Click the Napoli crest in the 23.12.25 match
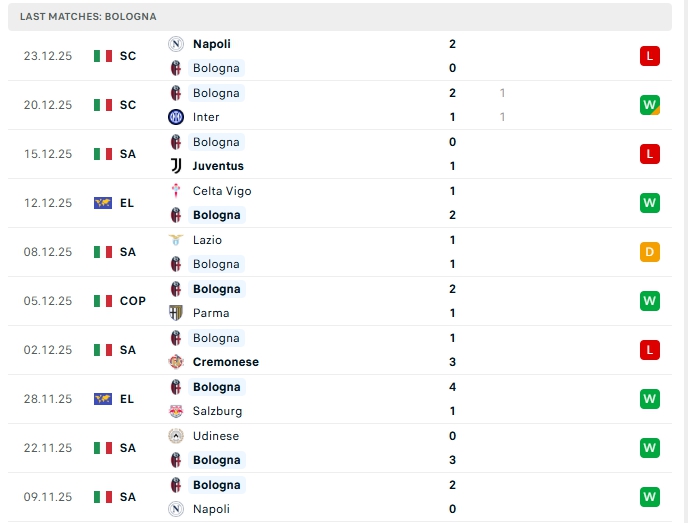Image resolution: width=688 pixels, height=523 pixels. (x=176, y=44)
